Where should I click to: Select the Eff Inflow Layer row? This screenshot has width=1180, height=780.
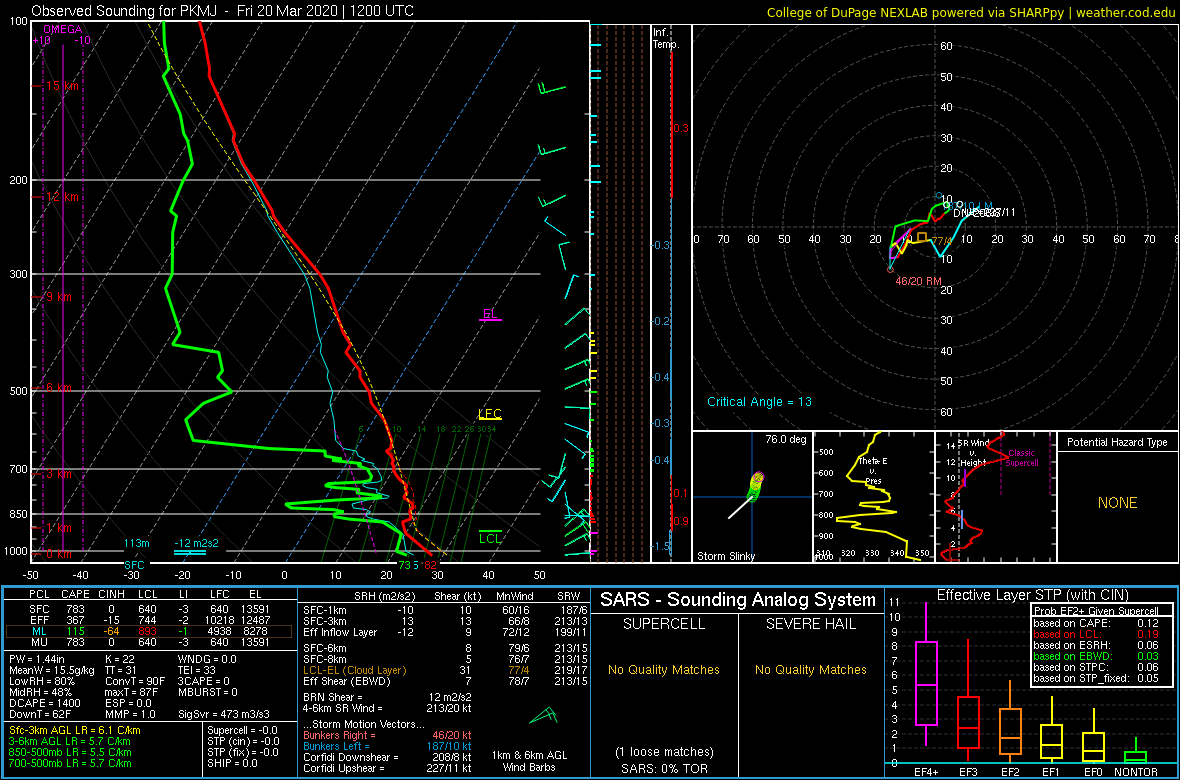pos(444,631)
